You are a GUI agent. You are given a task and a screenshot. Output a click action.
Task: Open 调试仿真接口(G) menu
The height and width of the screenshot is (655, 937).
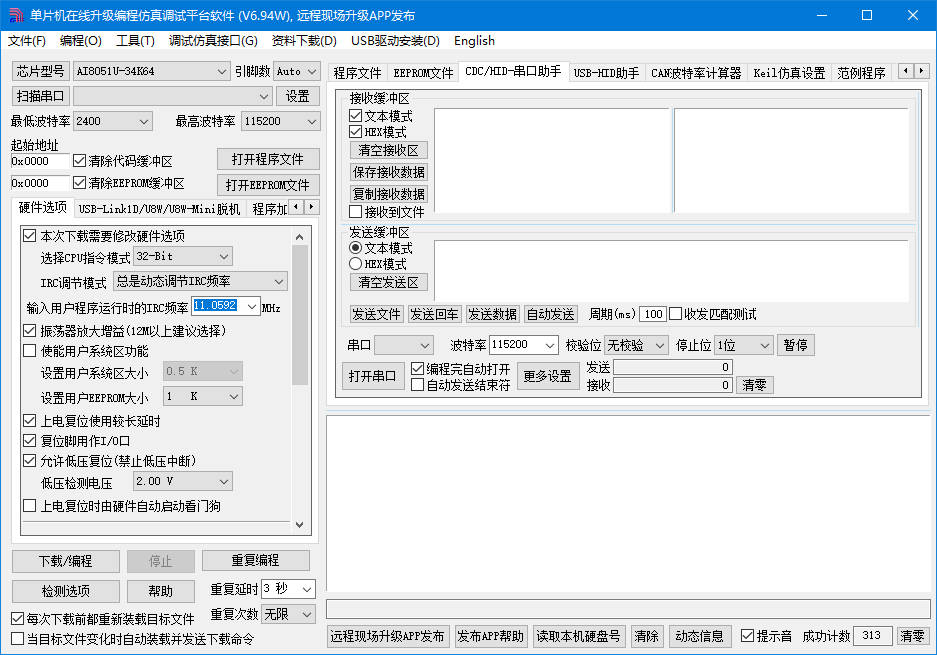click(213, 41)
